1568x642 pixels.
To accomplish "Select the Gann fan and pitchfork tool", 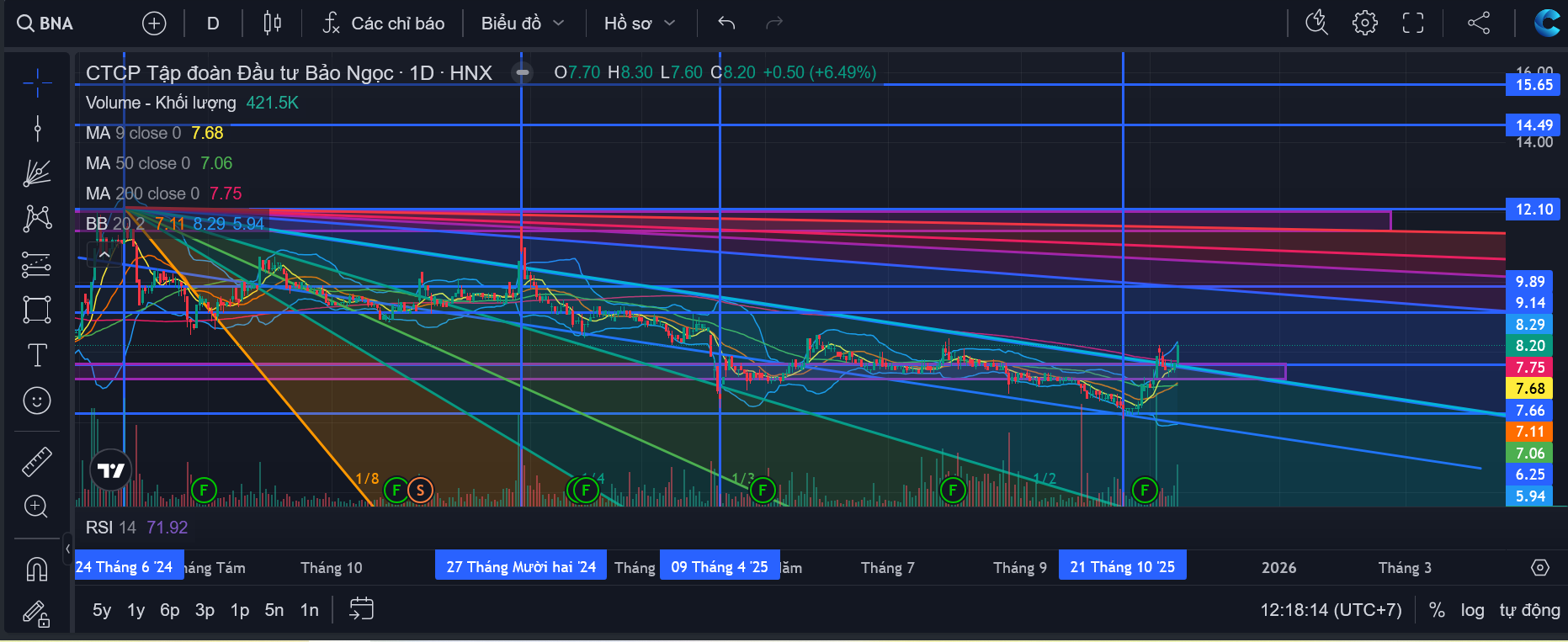I will click(37, 173).
